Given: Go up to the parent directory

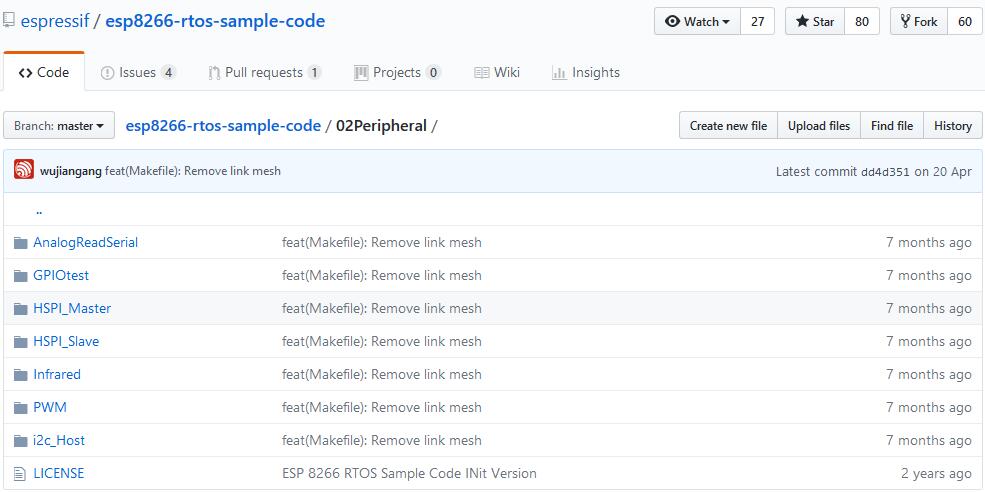Looking at the screenshot, I should pos(39,211).
